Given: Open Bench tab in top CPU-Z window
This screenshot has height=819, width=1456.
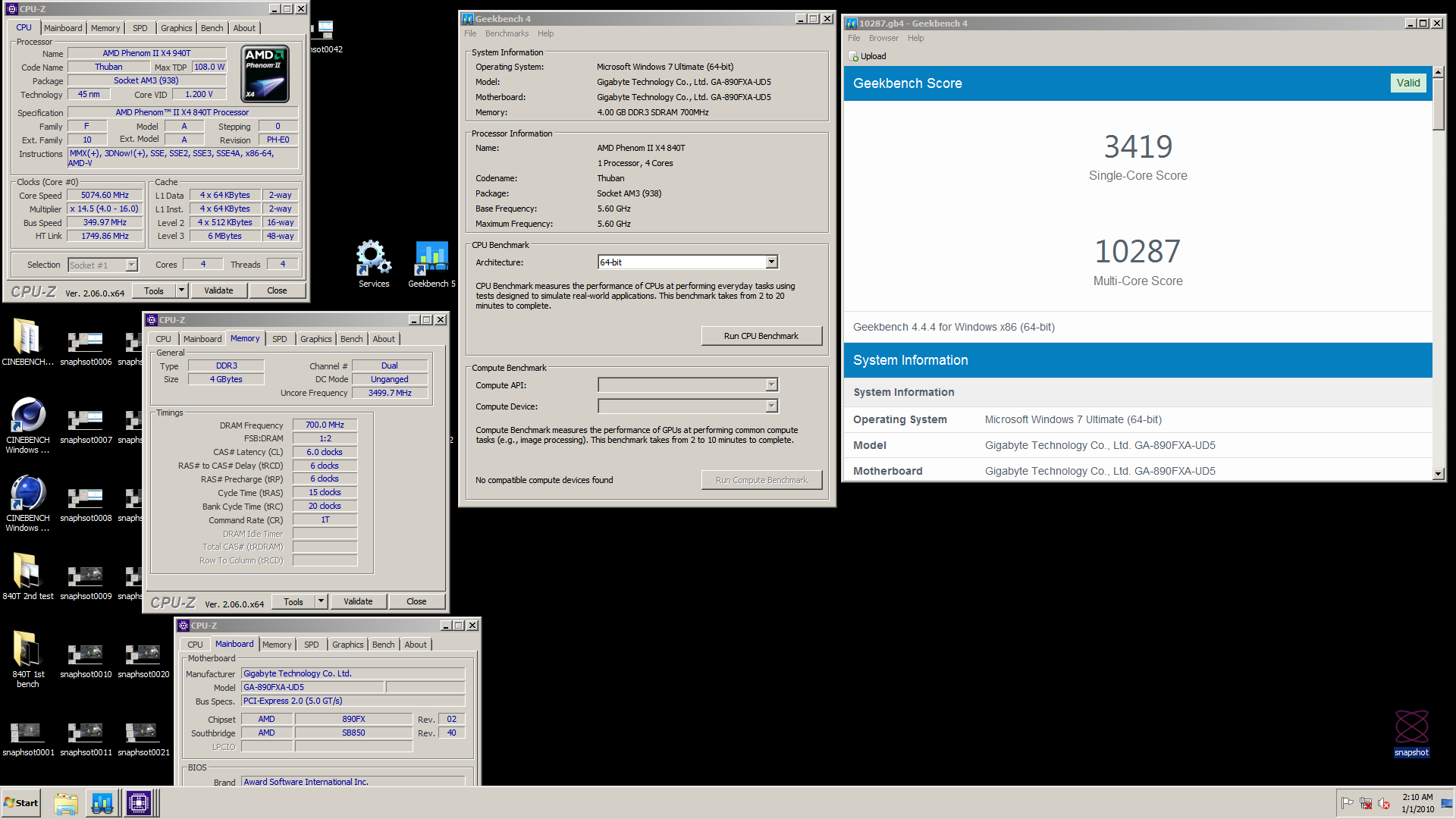Looking at the screenshot, I should coord(212,28).
